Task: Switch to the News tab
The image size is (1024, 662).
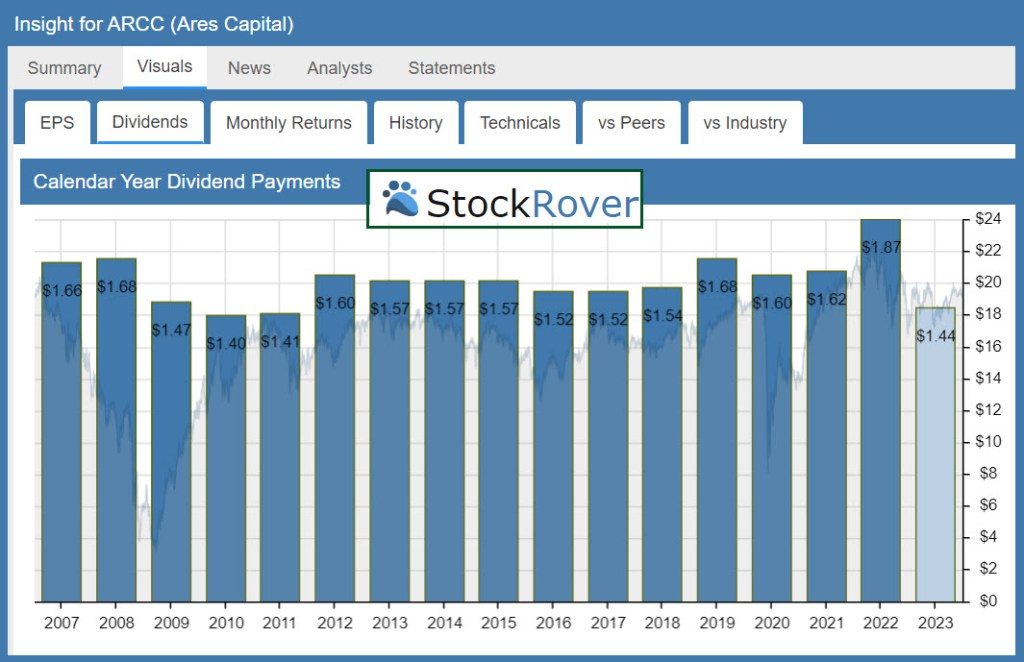Action: (249, 68)
